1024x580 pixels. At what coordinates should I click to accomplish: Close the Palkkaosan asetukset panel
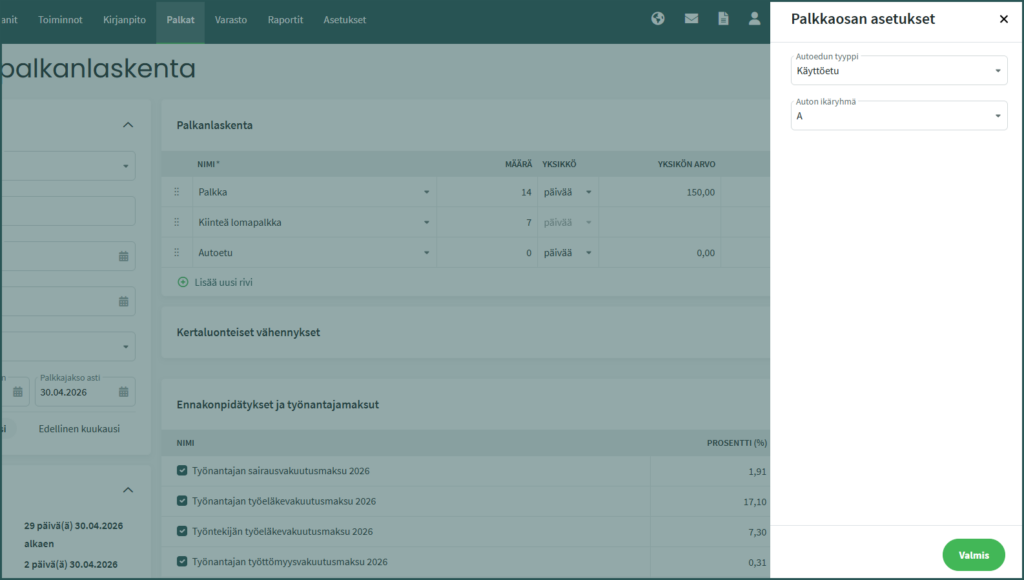(x=1003, y=19)
